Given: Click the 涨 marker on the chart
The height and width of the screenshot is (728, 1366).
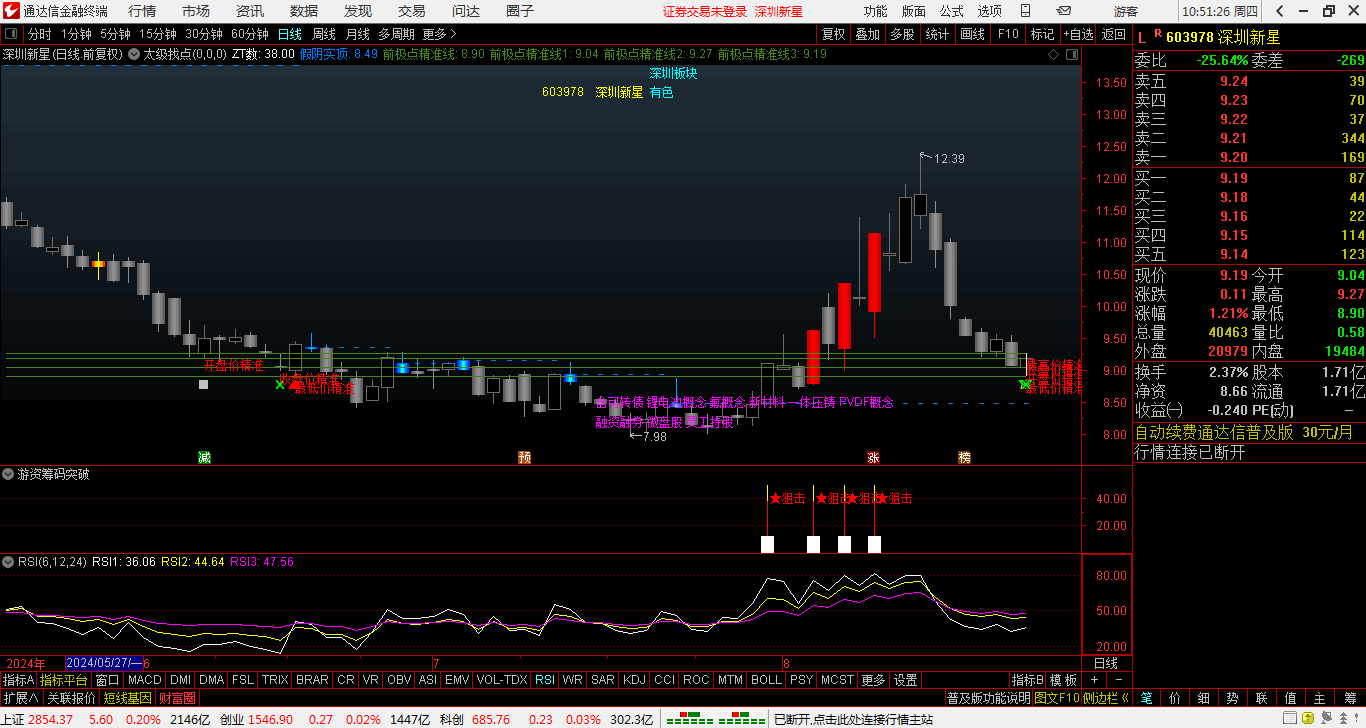Looking at the screenshot, I should point(873,458).
